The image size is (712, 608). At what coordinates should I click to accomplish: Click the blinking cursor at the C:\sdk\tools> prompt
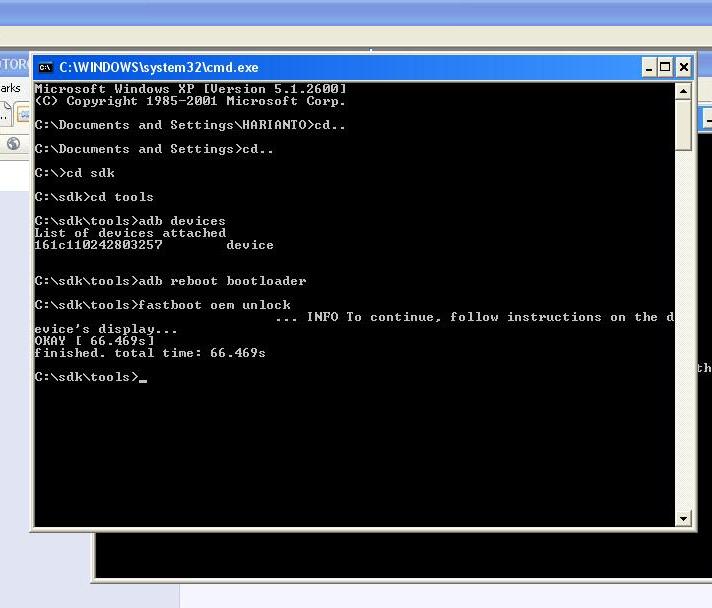pyautogui.click(x=143, y=378)
